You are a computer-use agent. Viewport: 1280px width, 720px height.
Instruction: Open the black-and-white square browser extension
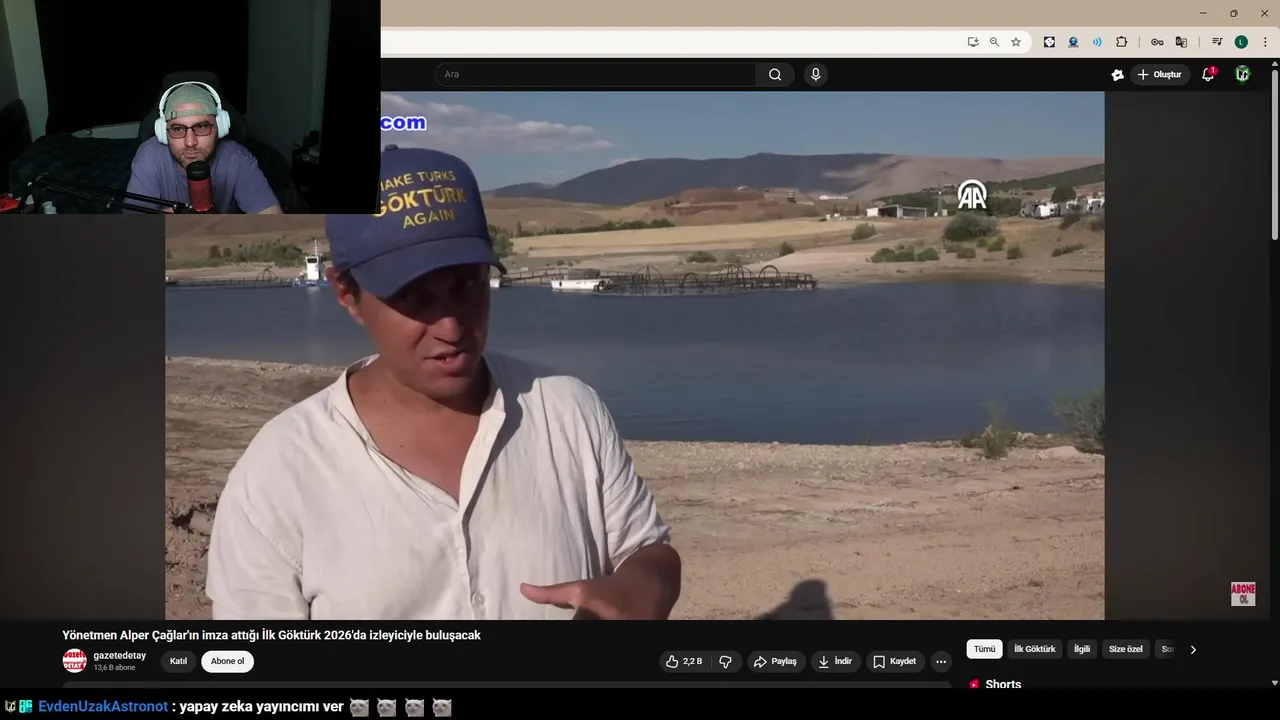pos(1049,42)
